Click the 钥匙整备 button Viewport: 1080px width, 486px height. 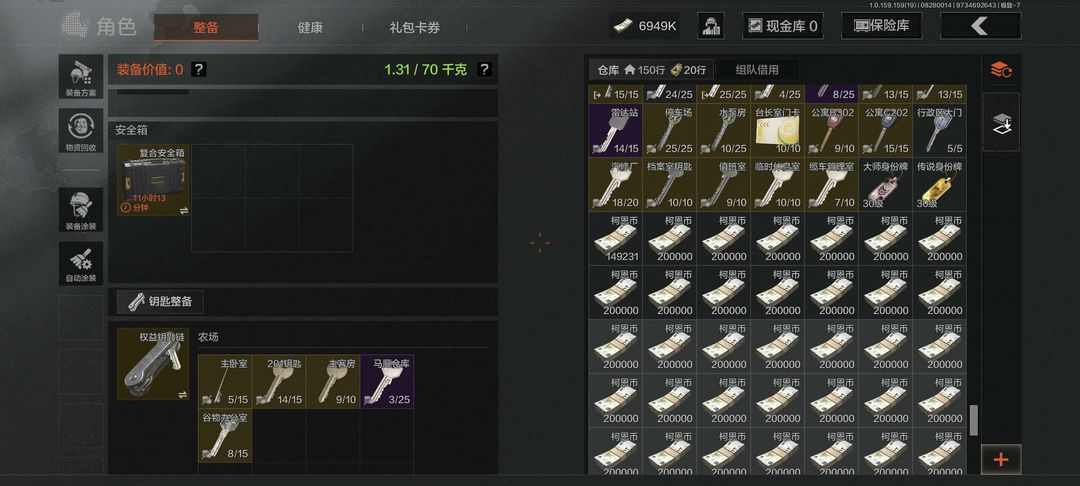[160, 302]
